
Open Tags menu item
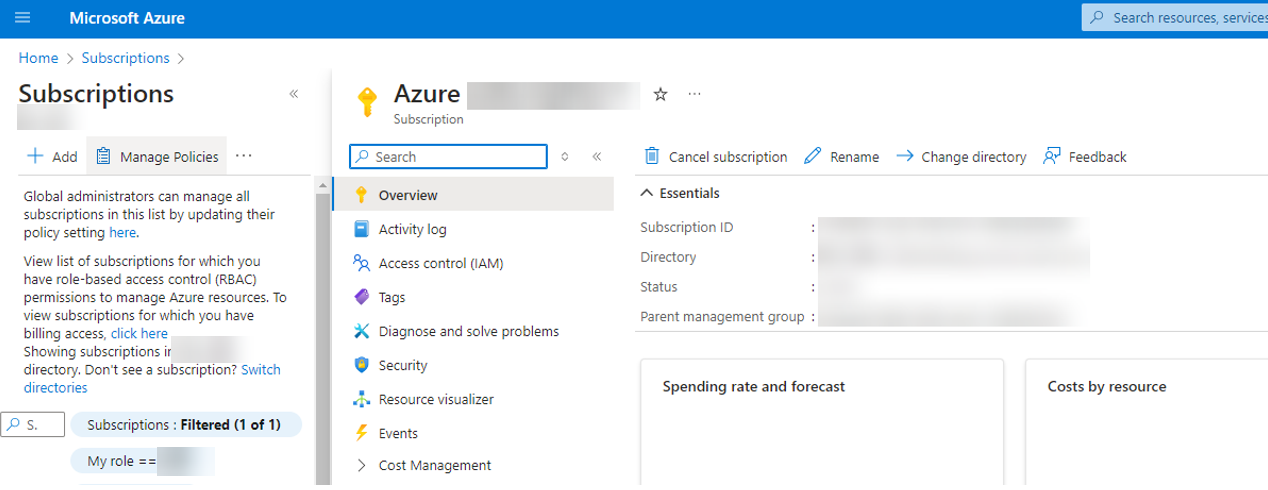point(392,297)
